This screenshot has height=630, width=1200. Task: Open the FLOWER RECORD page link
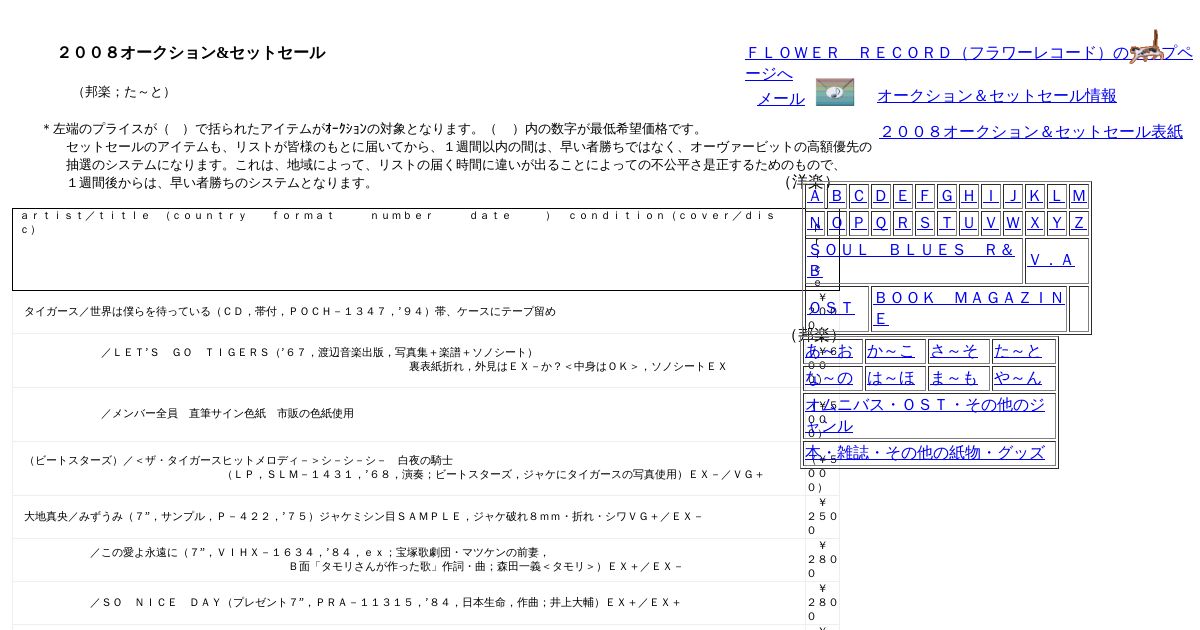point(968,62)
